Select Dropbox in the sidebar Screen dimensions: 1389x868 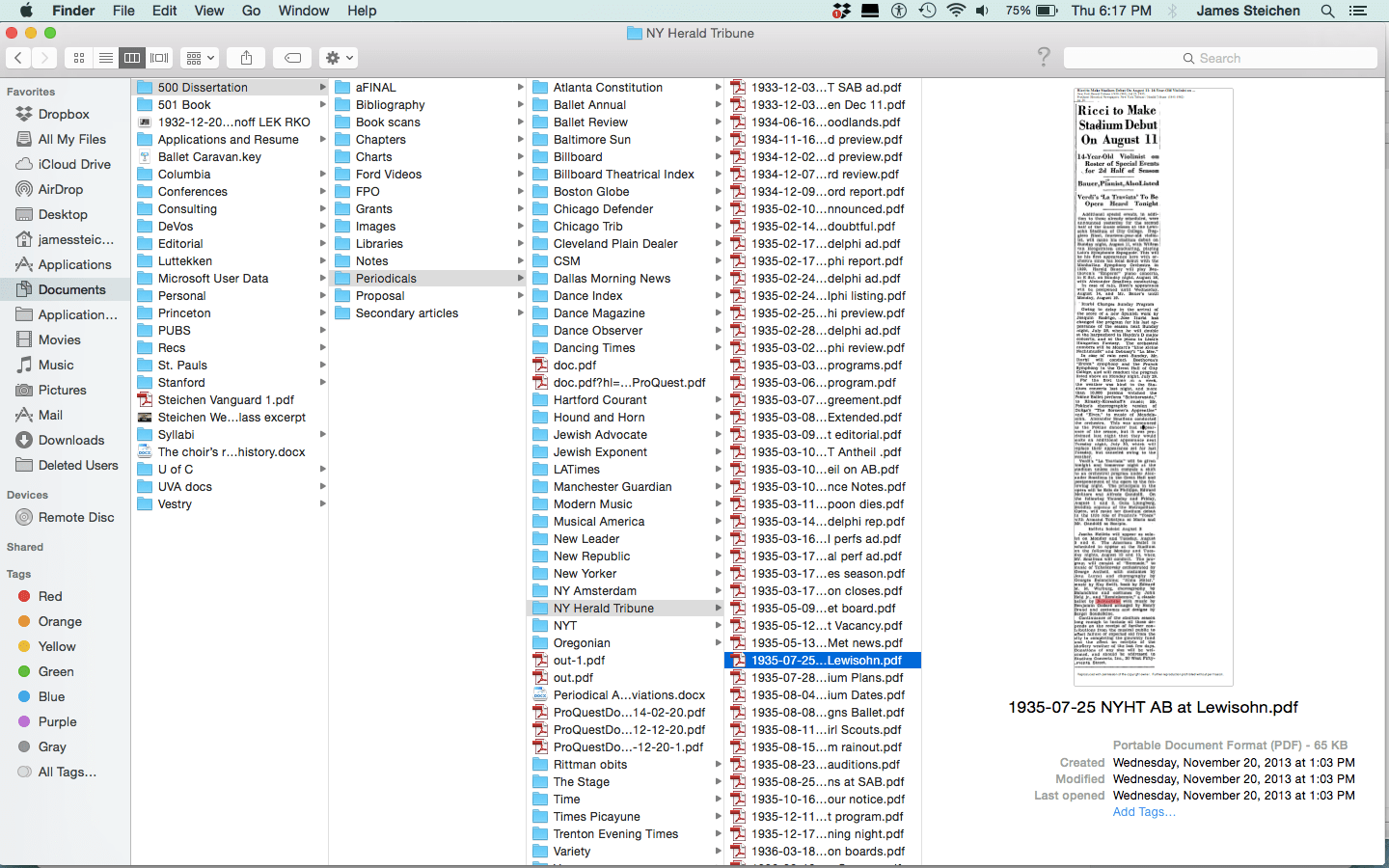pos(64,114)
